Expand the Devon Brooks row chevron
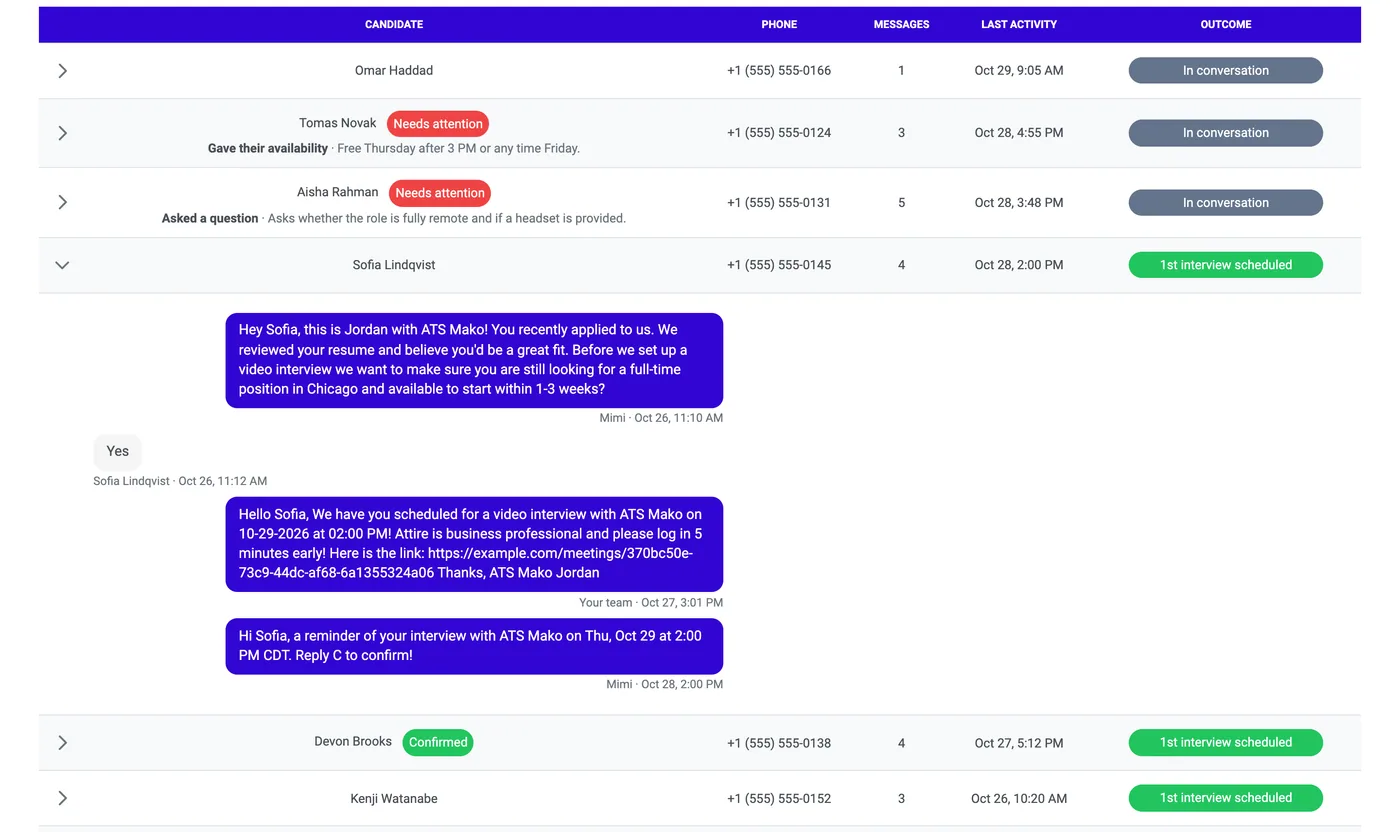 (x=62, y=743)
